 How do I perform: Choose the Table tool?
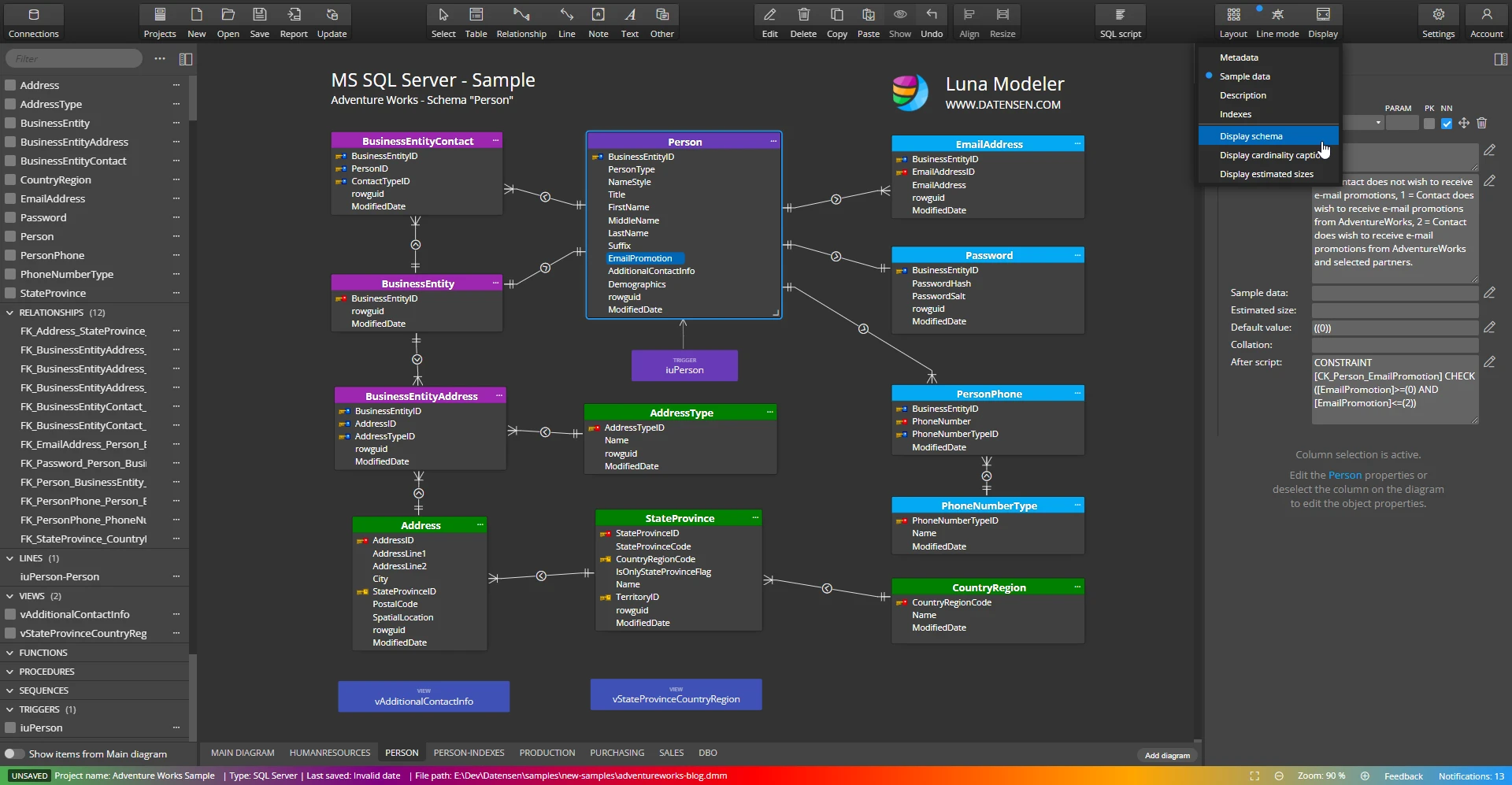pyautogui.click(x=476, y=22)
